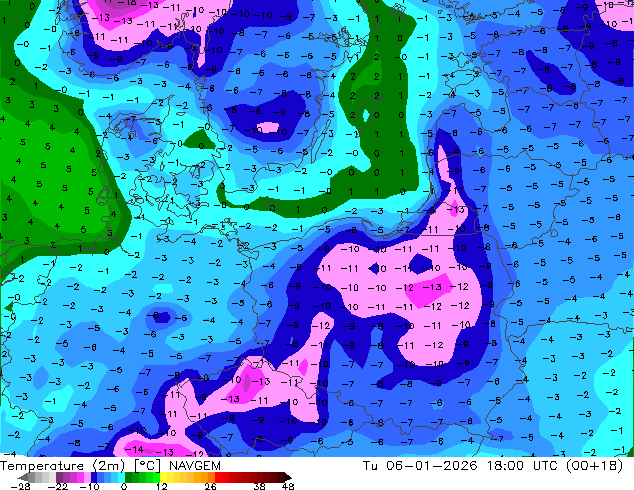Click the '-14' temperature value on the map

pyautogui.click(x=134, y=449)
